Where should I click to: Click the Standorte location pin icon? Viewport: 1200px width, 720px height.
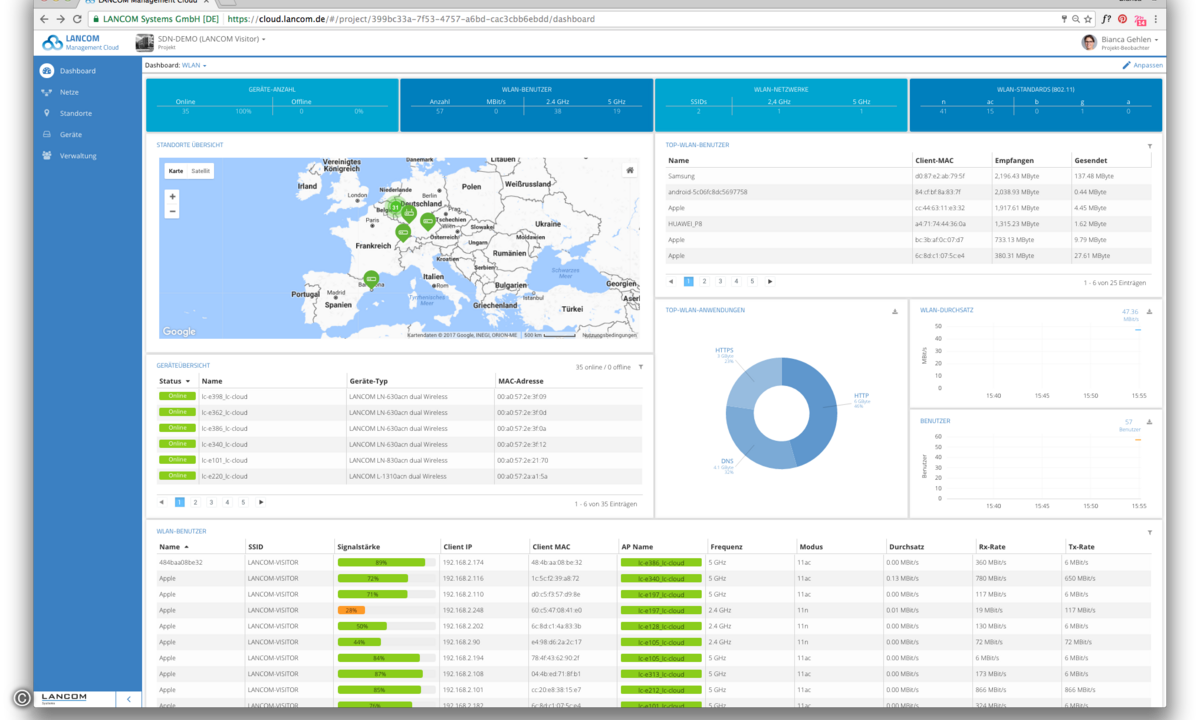(x=46, y=113)
